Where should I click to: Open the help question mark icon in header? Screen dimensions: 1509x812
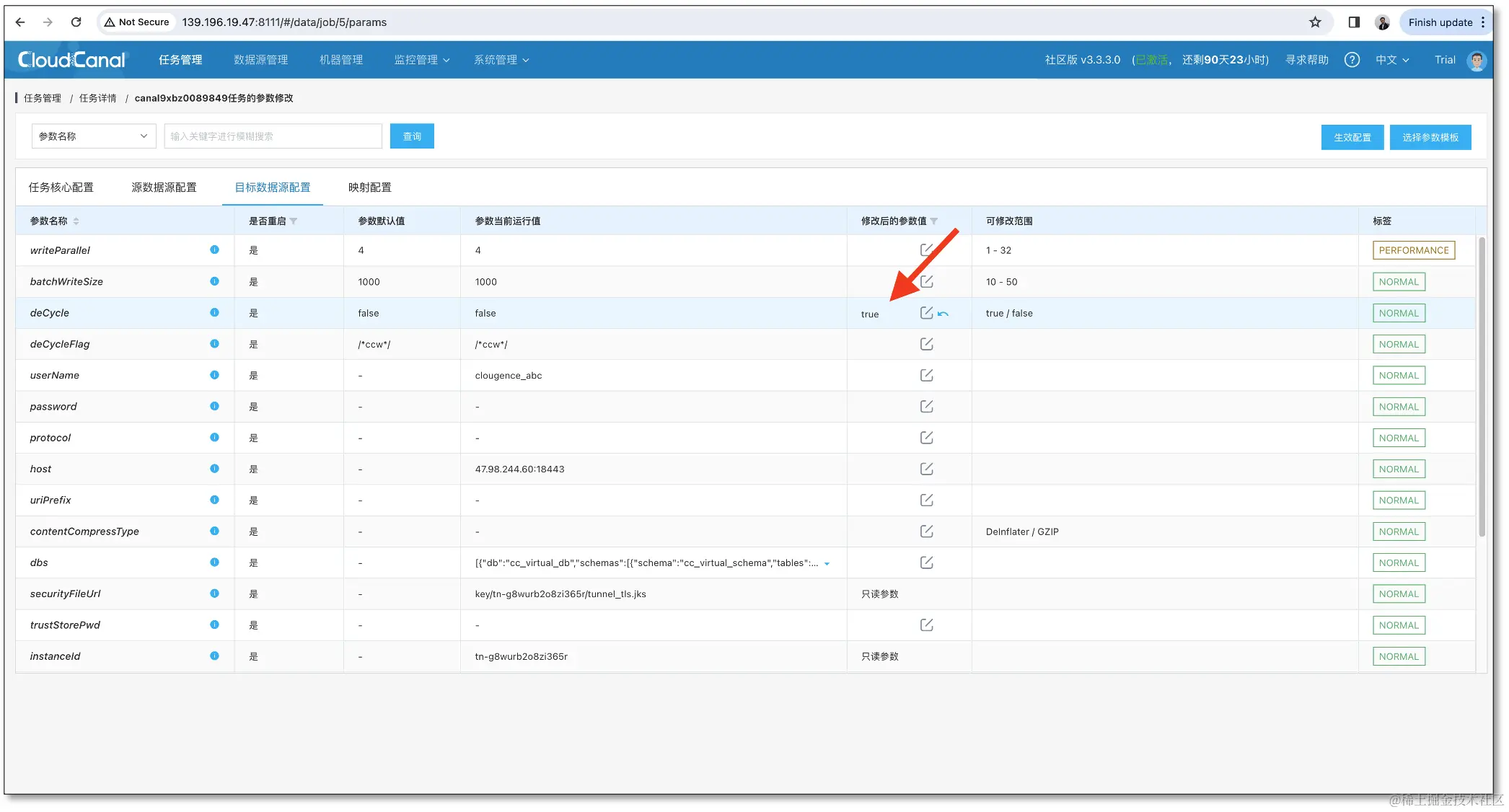pos(1352,60)
